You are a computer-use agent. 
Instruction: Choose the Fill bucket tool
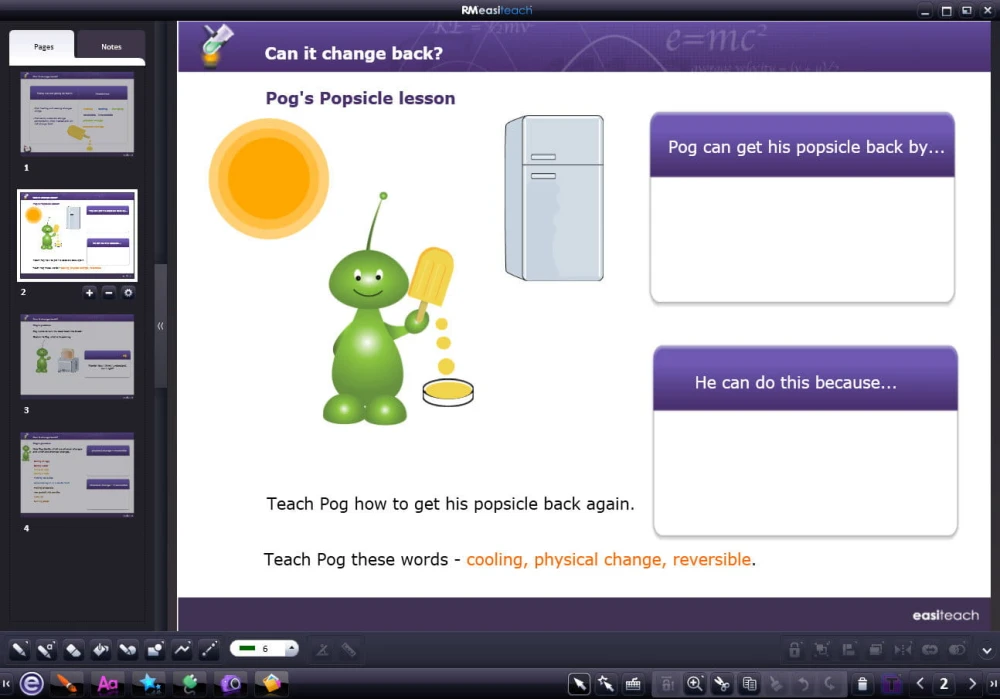[101, 650]
